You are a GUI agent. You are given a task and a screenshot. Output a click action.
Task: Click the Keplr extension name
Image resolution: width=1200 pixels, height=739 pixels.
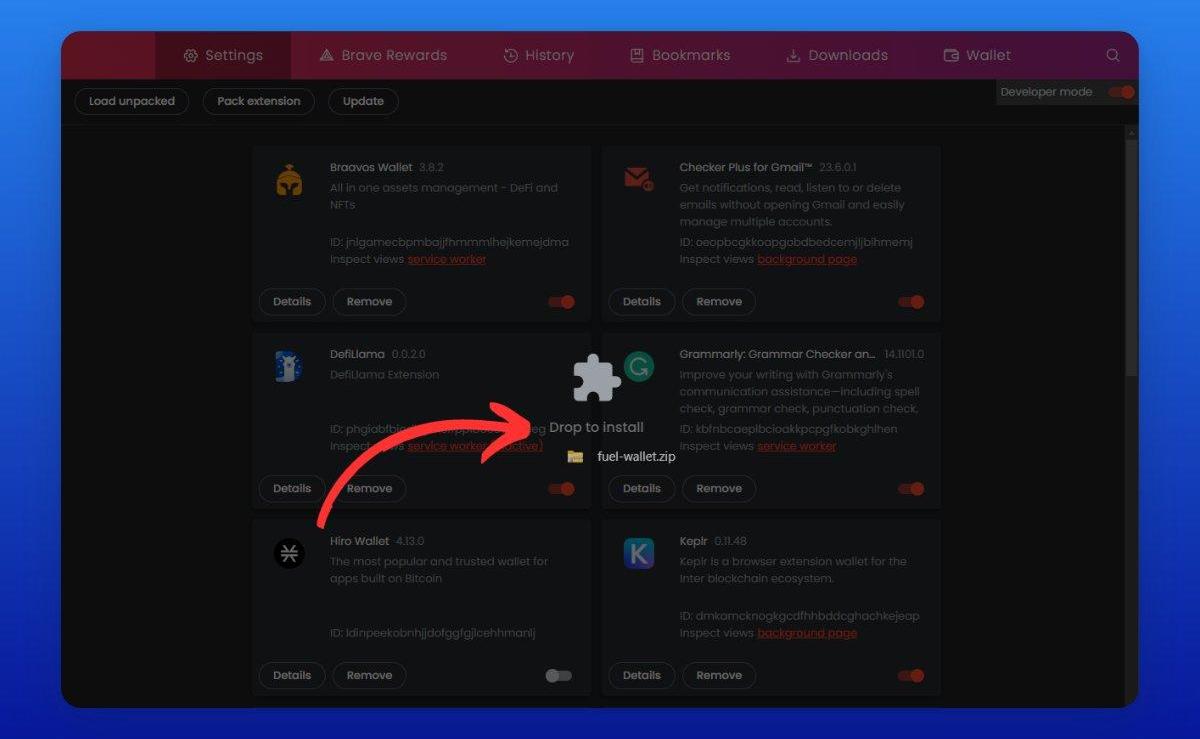coord(694,542)
